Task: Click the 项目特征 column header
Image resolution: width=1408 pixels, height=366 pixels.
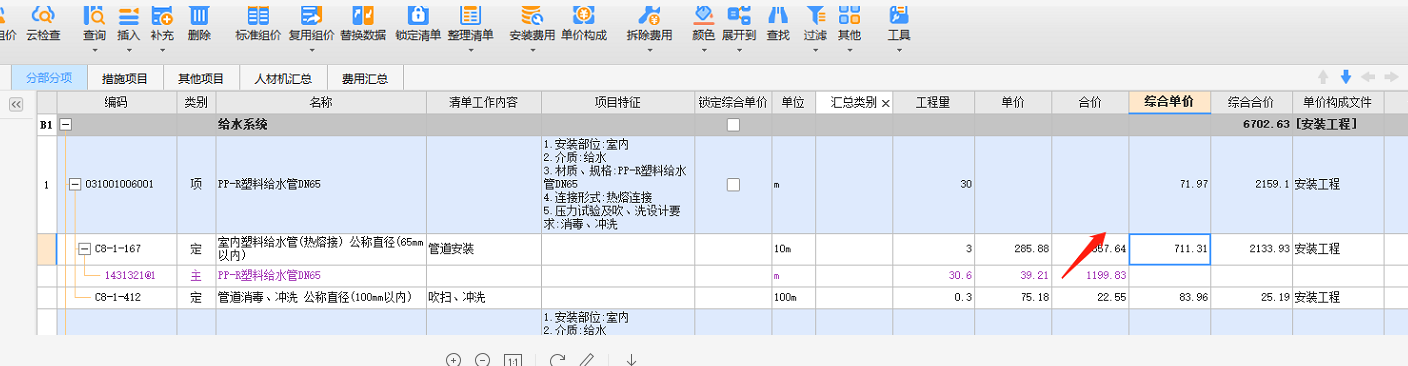Action: point(618,102)
